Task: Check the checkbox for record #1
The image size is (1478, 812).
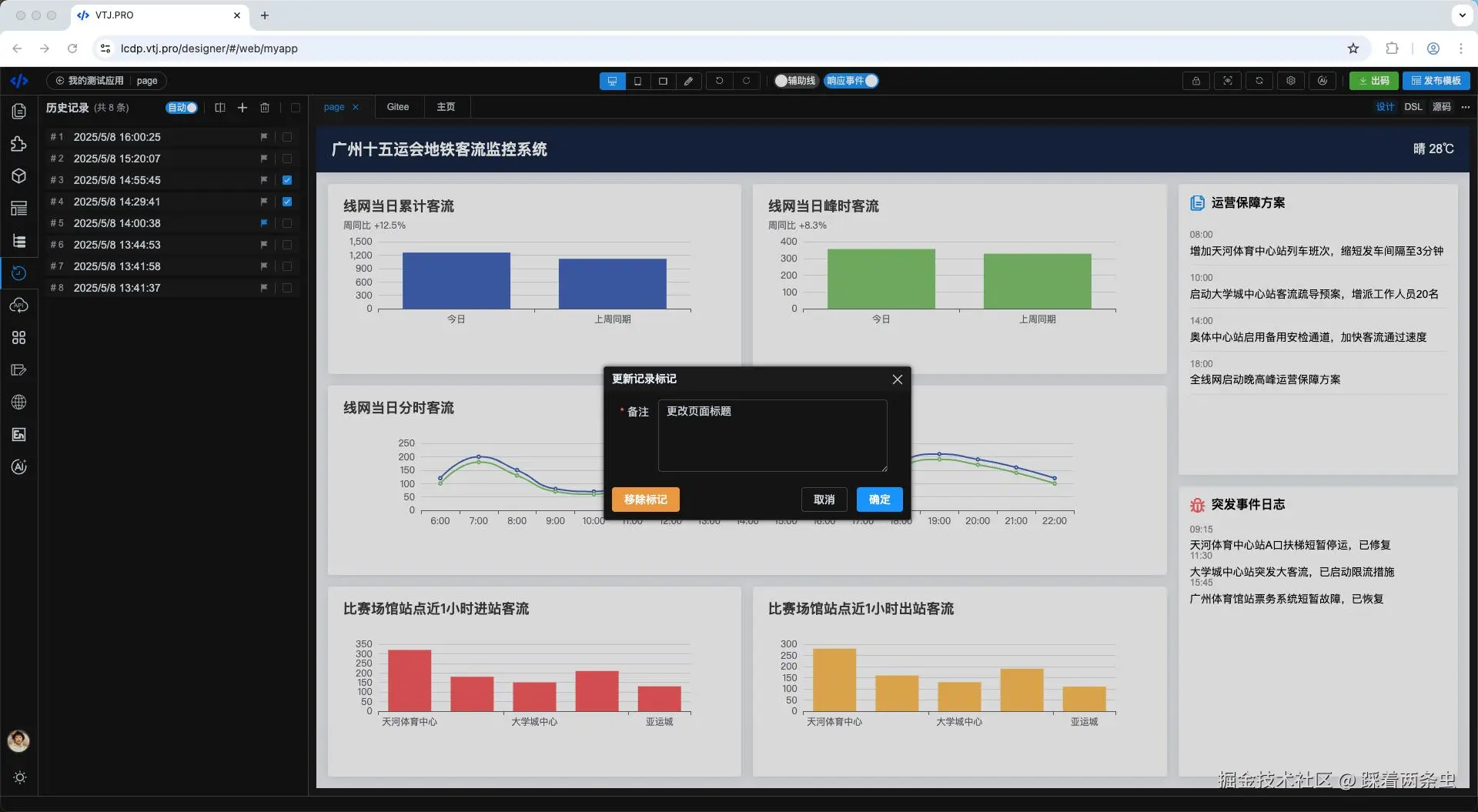Action: pos(287,137)
